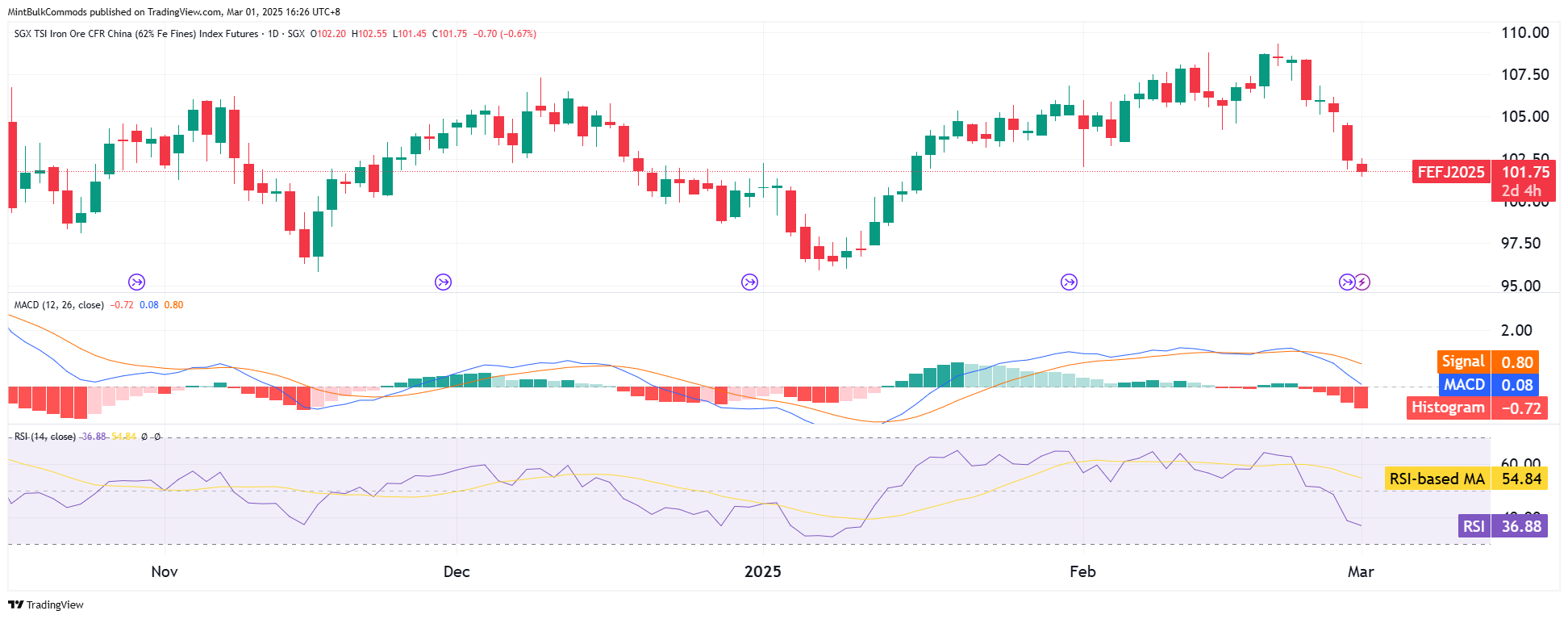This screenshot has width=1568, height=619.
Task: Select the MACD (12, 26, close) indicator legend
Action: click(59, 305)
